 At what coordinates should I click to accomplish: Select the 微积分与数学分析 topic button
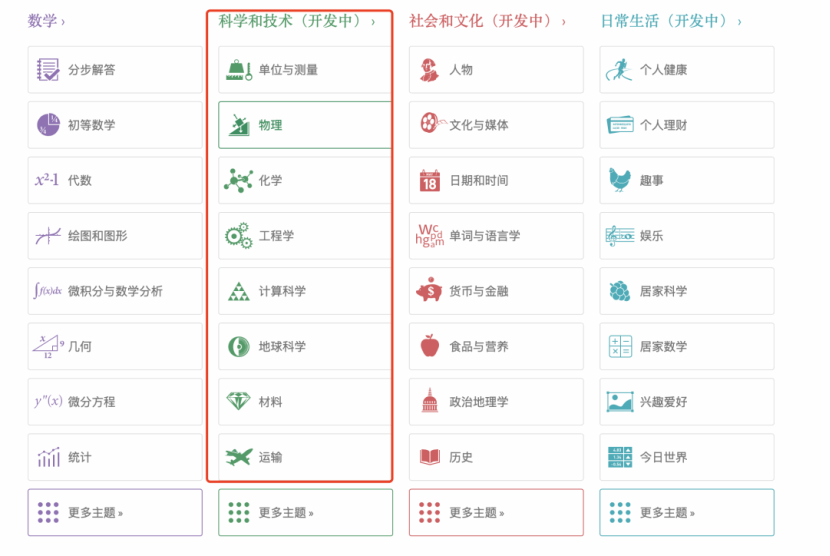tap(114, 291)
